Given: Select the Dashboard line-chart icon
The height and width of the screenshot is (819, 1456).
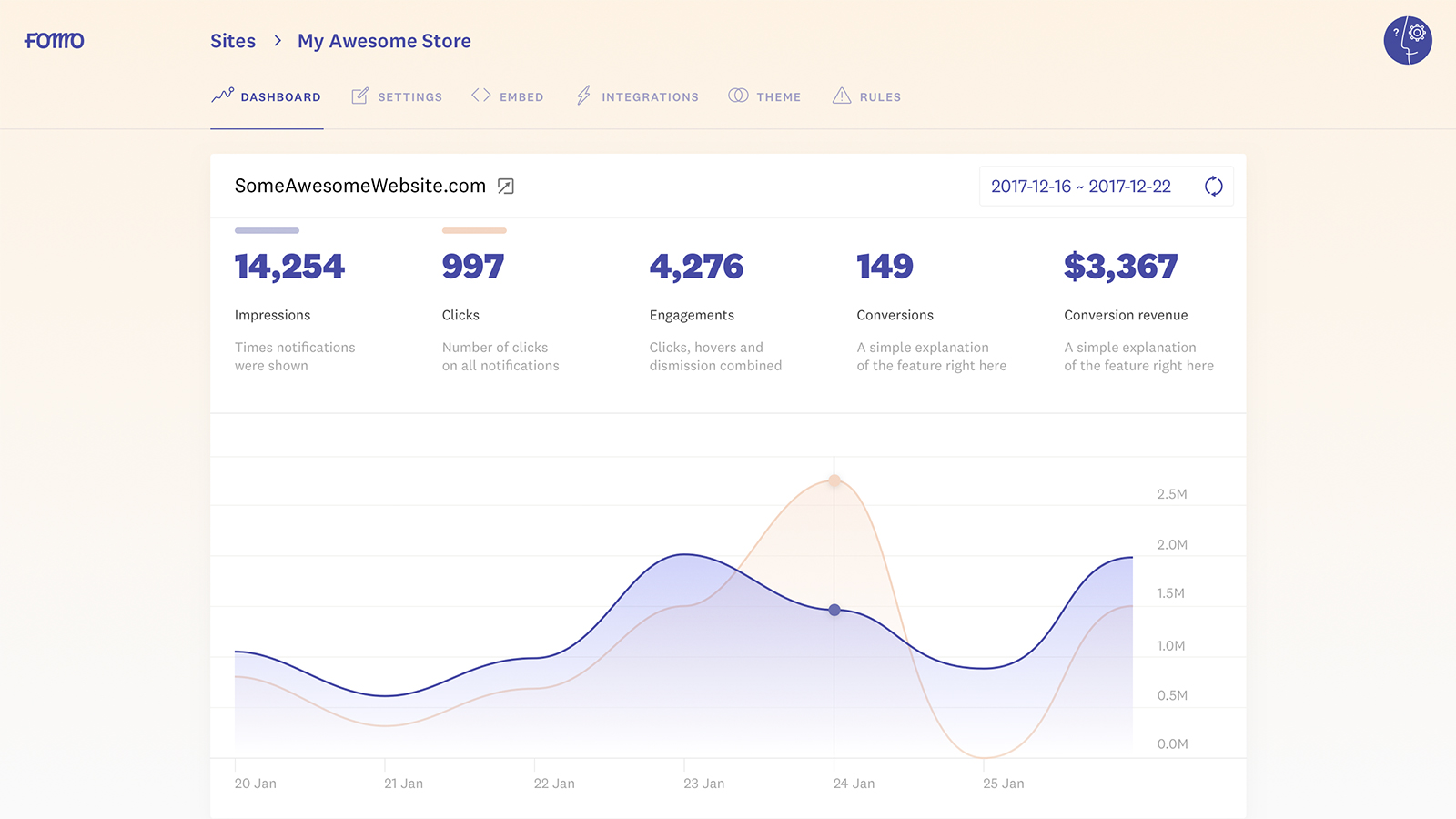Looking at the screenshot, I should (222, 96).
